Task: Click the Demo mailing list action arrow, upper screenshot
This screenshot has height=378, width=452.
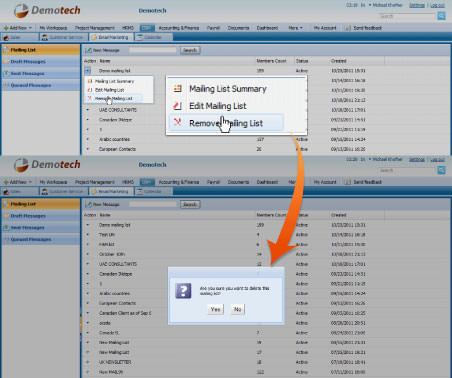Action: tap(88, 71)
